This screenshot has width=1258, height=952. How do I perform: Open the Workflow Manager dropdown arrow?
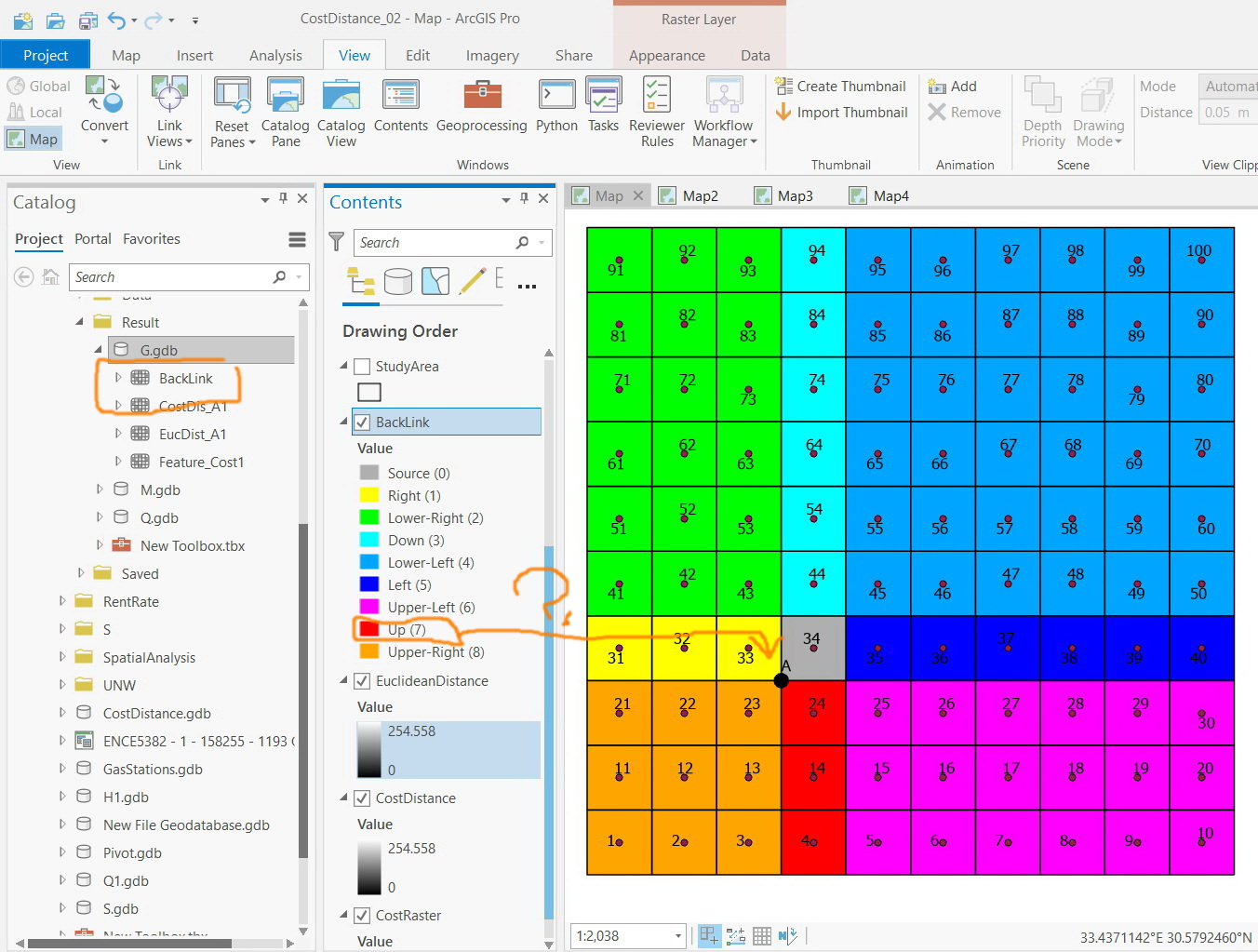[754, 142]
